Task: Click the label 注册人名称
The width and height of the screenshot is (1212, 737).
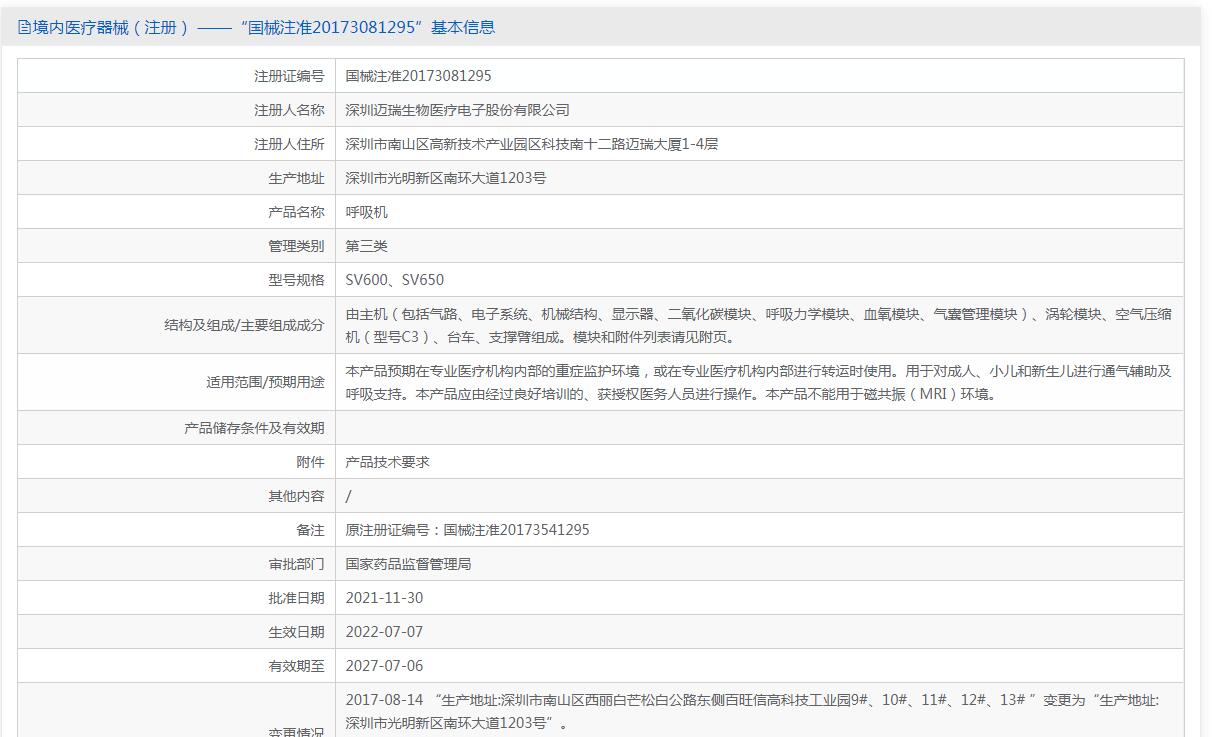Action: [x=289, y=110]
